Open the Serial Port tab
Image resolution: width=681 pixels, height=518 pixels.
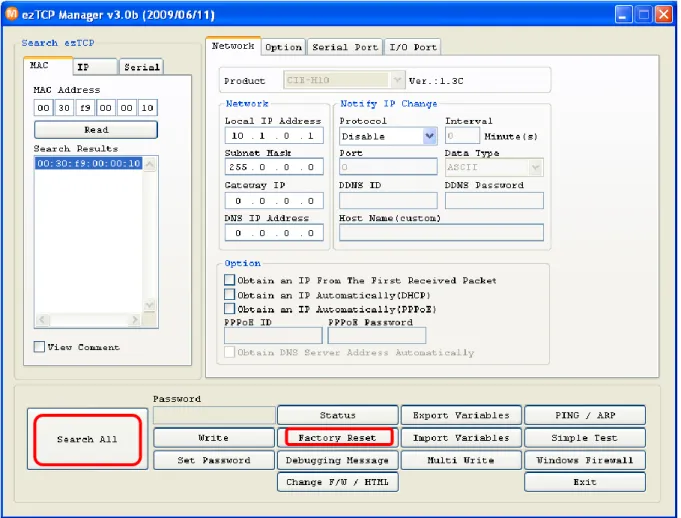345,47
